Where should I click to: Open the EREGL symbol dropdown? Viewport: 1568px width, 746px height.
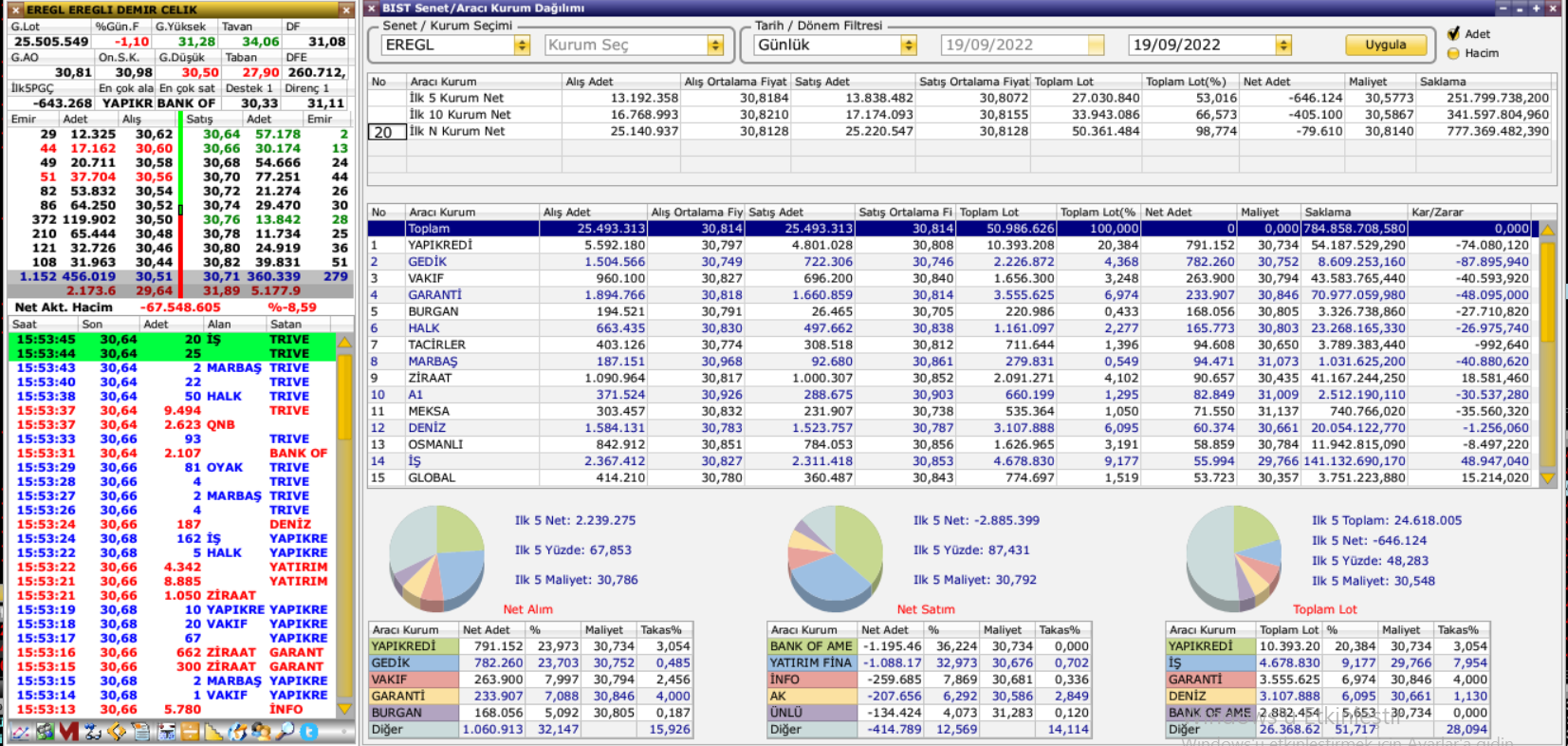[522, 45]
